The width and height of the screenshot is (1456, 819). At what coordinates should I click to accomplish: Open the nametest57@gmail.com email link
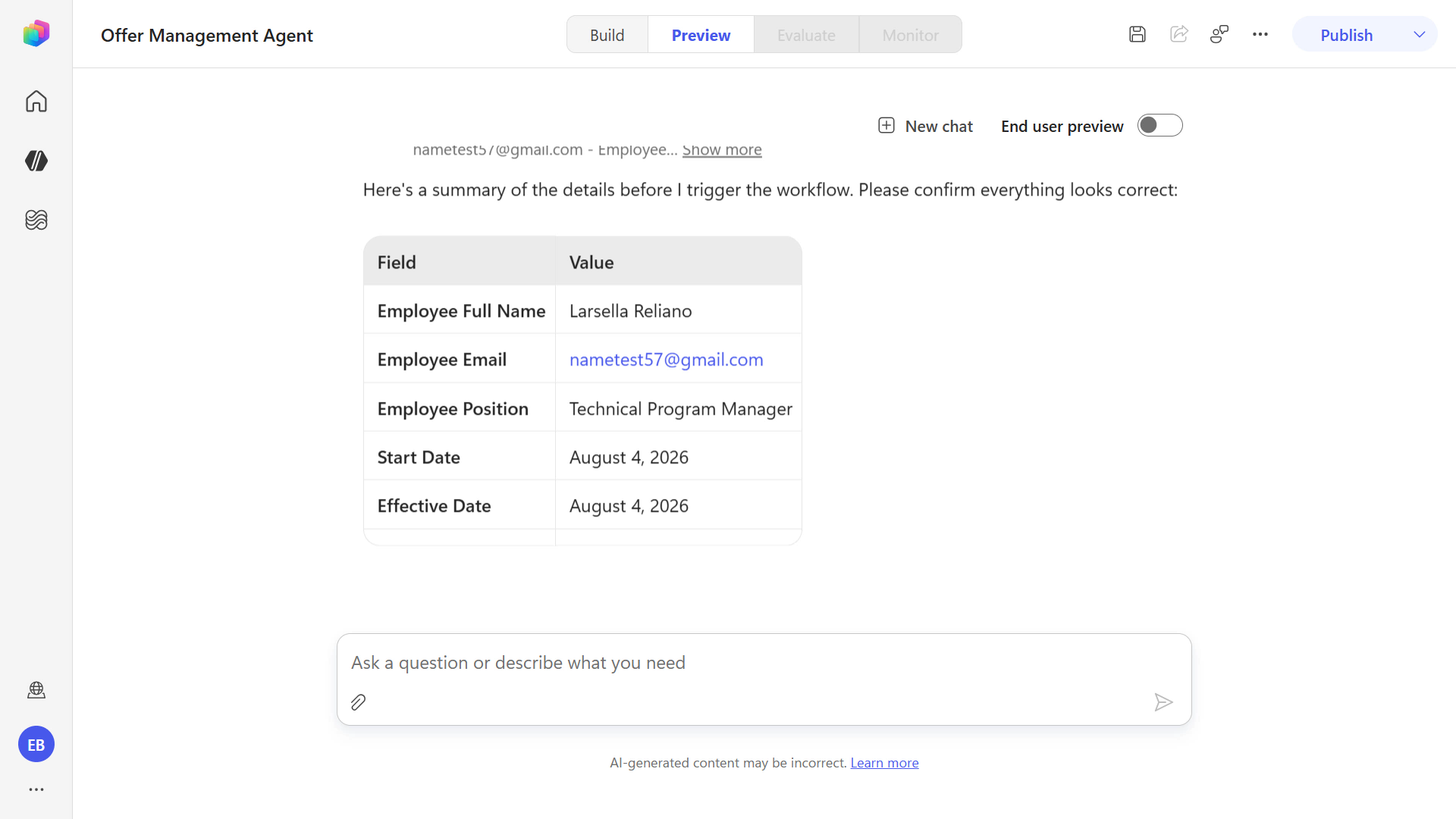[x=666, y=359]
